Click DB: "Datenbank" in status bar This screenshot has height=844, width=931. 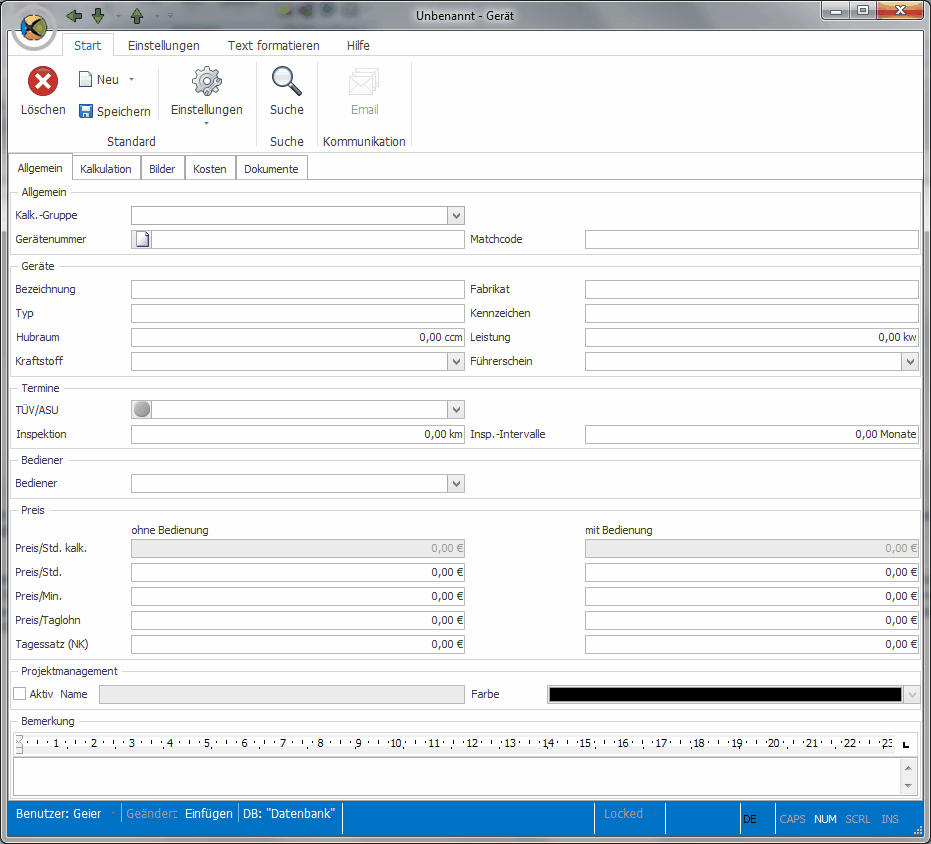(289, 814)
